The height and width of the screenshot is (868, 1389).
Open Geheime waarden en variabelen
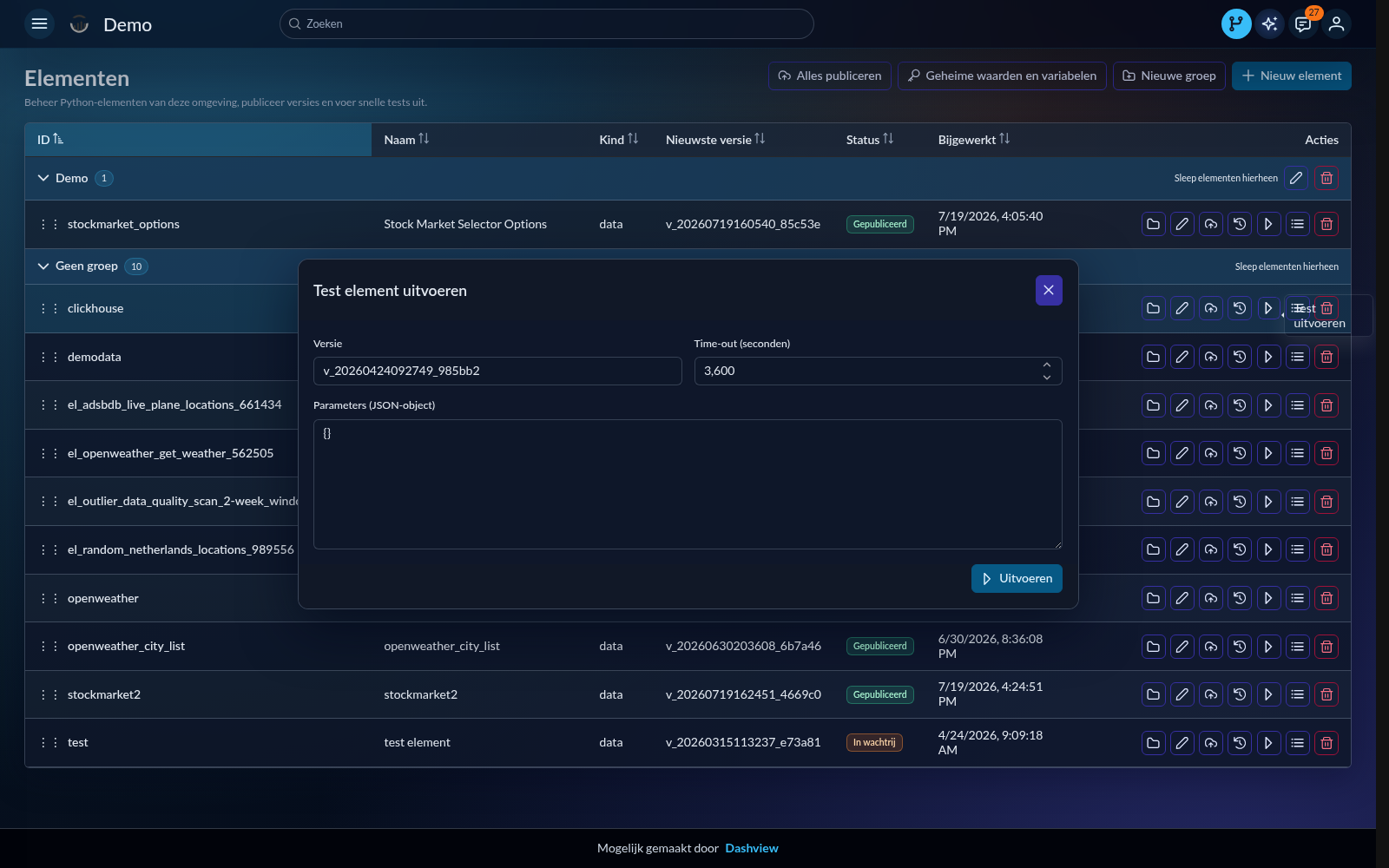tap(1002, 76)
